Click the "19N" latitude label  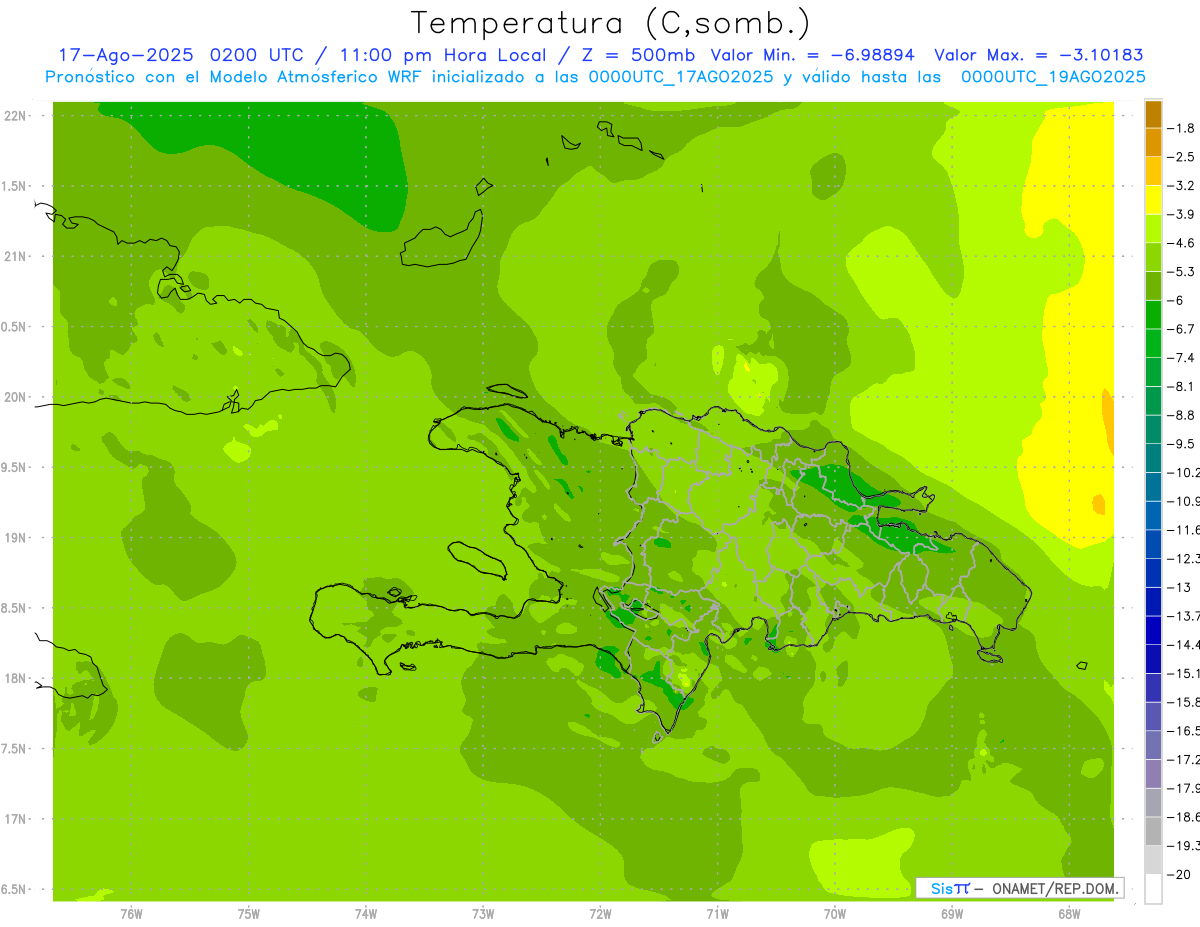(17, 538)
